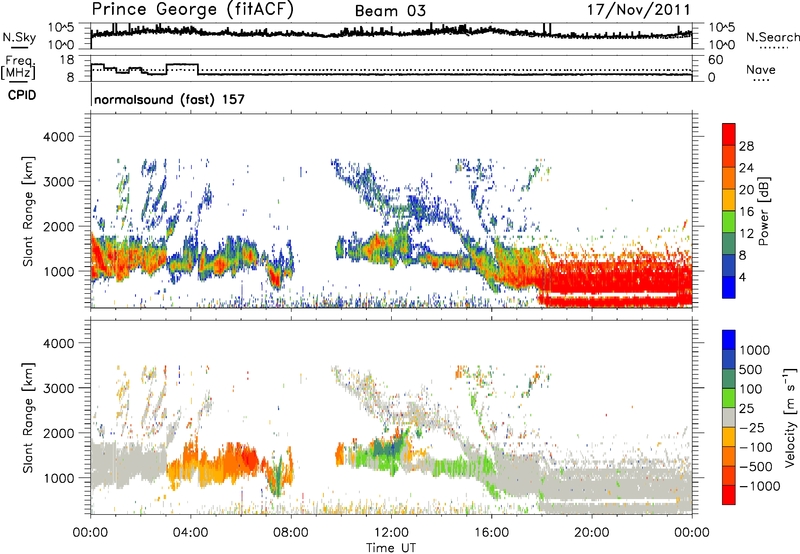
Task: Click "Slant Range [km]" label of velocity panel
Action: coord(28,417)
